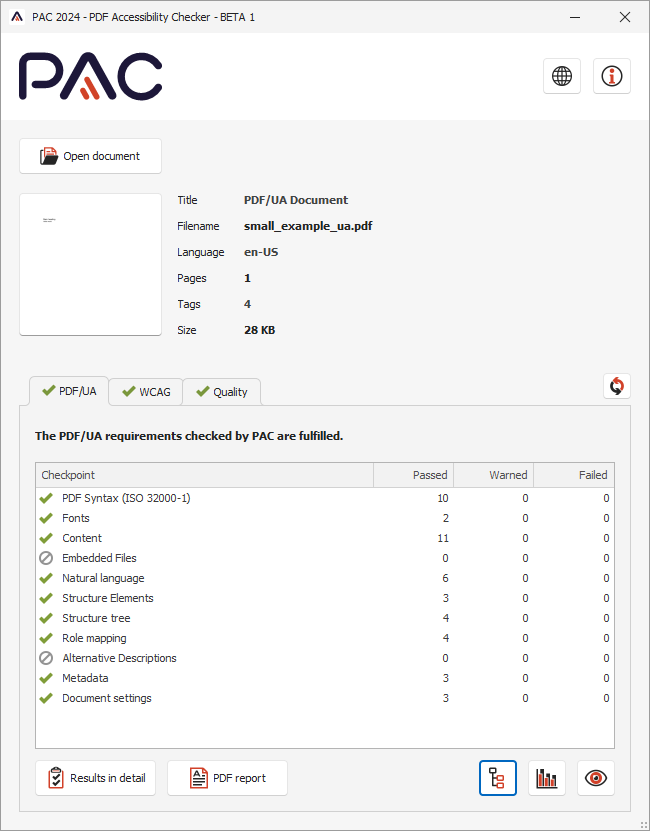This screenshot has width=650, height=831.
Task: Click the globe language icon
Action: 562,76
